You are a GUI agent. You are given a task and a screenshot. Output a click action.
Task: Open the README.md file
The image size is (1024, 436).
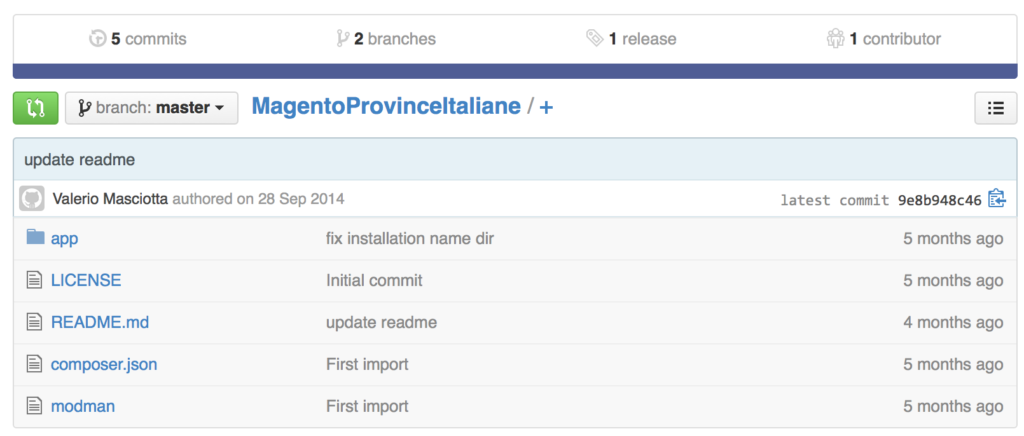tap(100, 322)
